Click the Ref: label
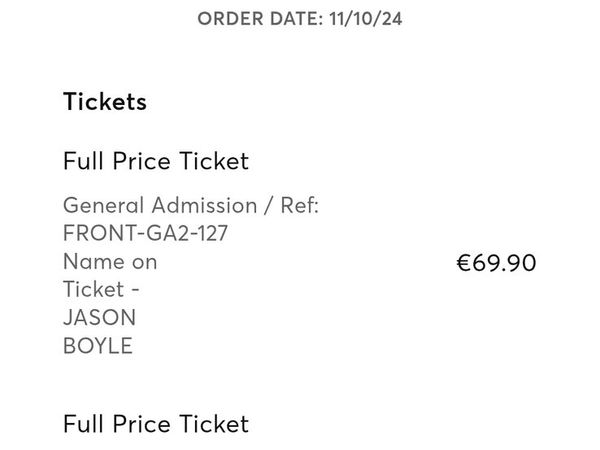The image size is (600, 450). (300, 205)
